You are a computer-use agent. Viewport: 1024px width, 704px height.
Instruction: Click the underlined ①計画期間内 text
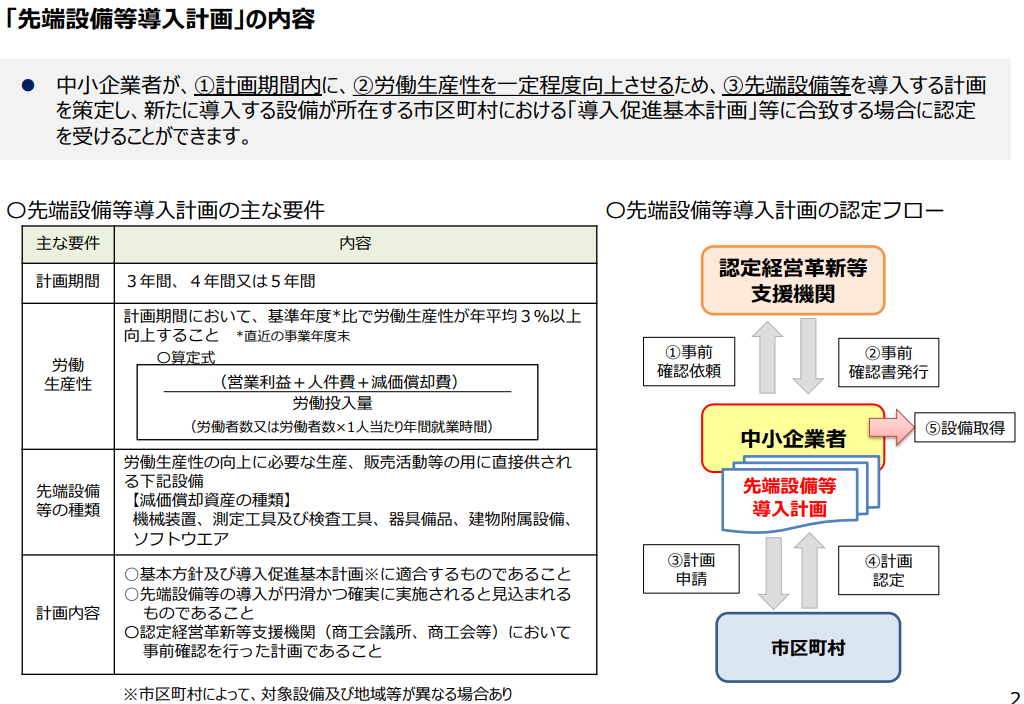tap(260, 86)
